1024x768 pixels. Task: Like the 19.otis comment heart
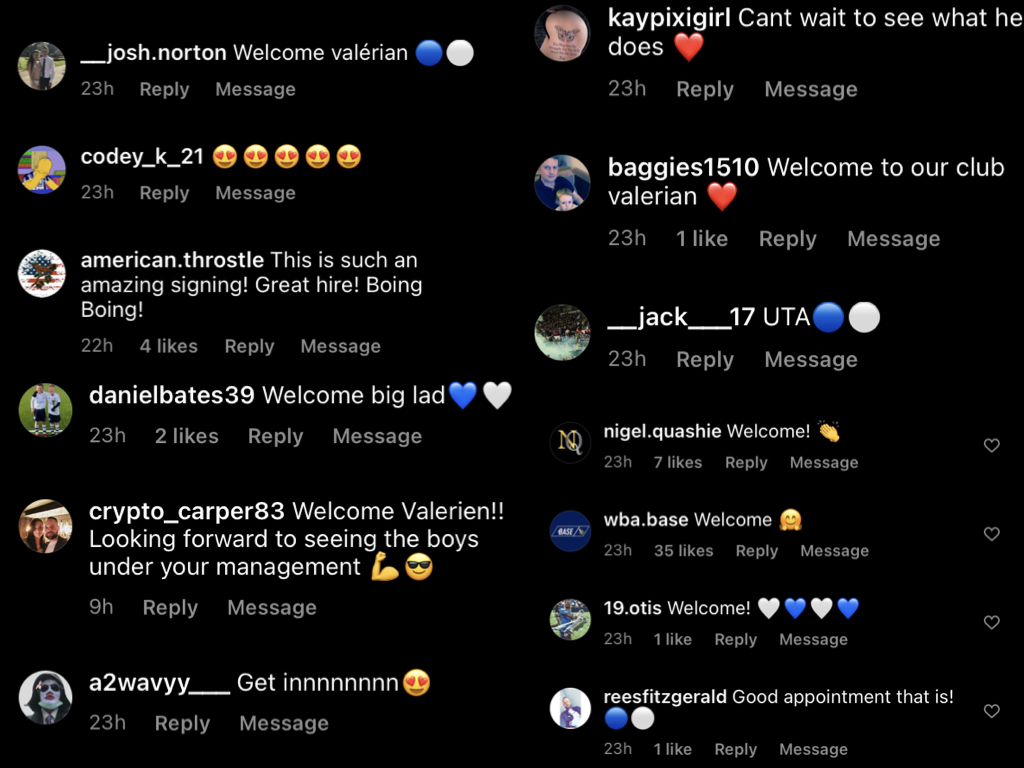click(991, 622)
